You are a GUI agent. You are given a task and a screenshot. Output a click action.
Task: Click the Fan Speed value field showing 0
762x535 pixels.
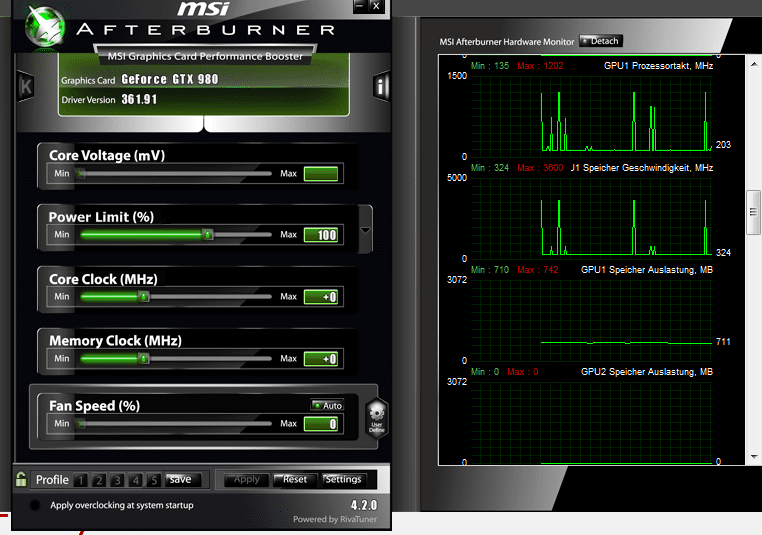321,424
